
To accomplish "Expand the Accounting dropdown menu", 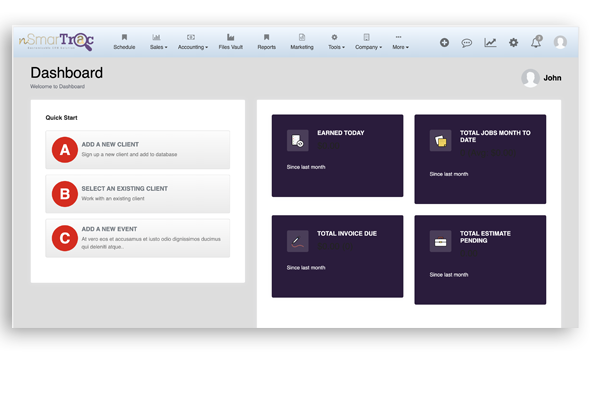I will tap(191, 42).
